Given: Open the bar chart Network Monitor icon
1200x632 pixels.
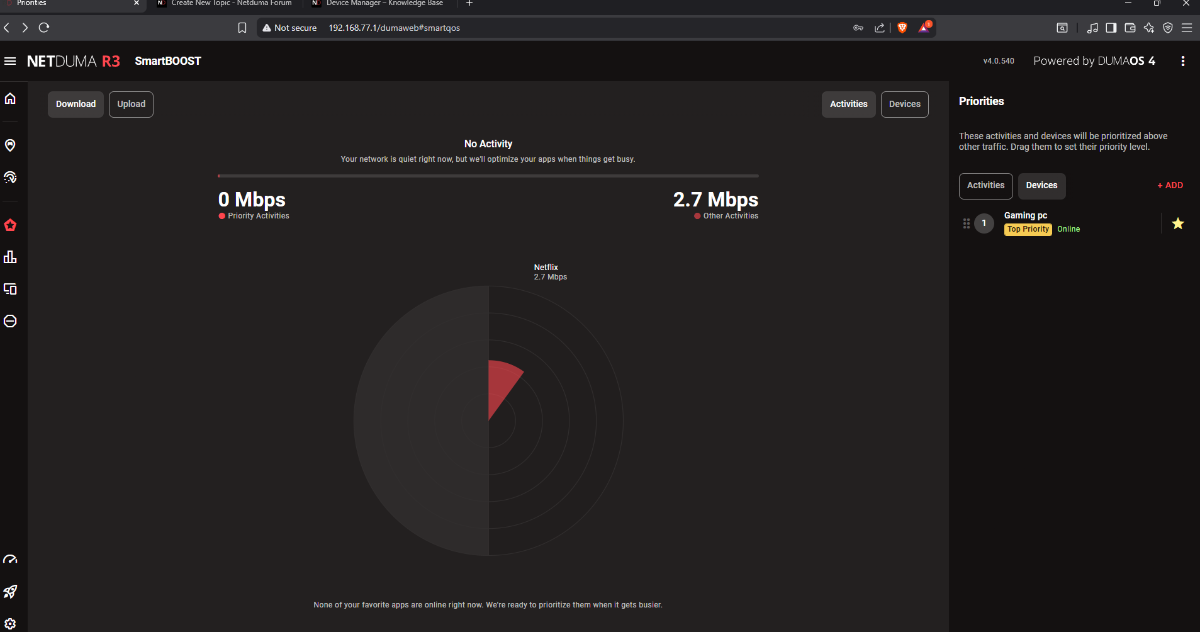Looking at the screenshot, I should click(x=10, y=257).
